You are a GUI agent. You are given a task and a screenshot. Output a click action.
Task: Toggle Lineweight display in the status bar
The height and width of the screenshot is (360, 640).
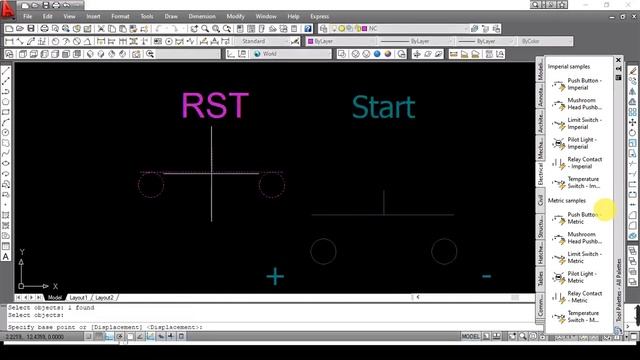point(171,336)
